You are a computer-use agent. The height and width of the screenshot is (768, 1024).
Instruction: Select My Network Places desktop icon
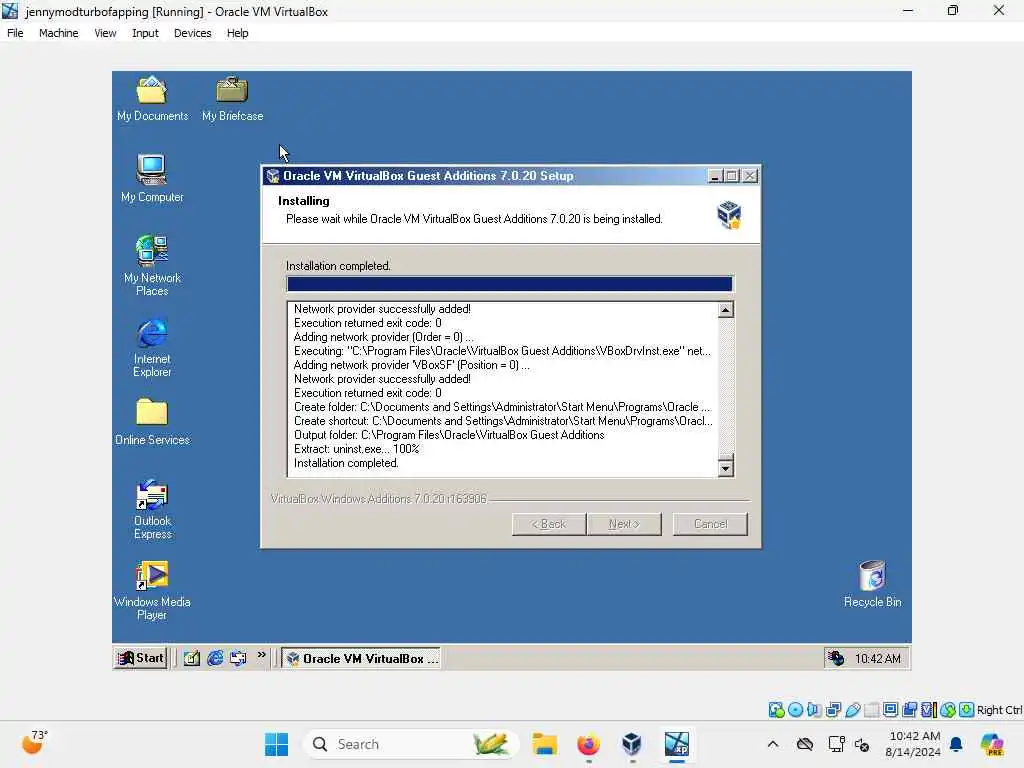click(x=152, y=265)
